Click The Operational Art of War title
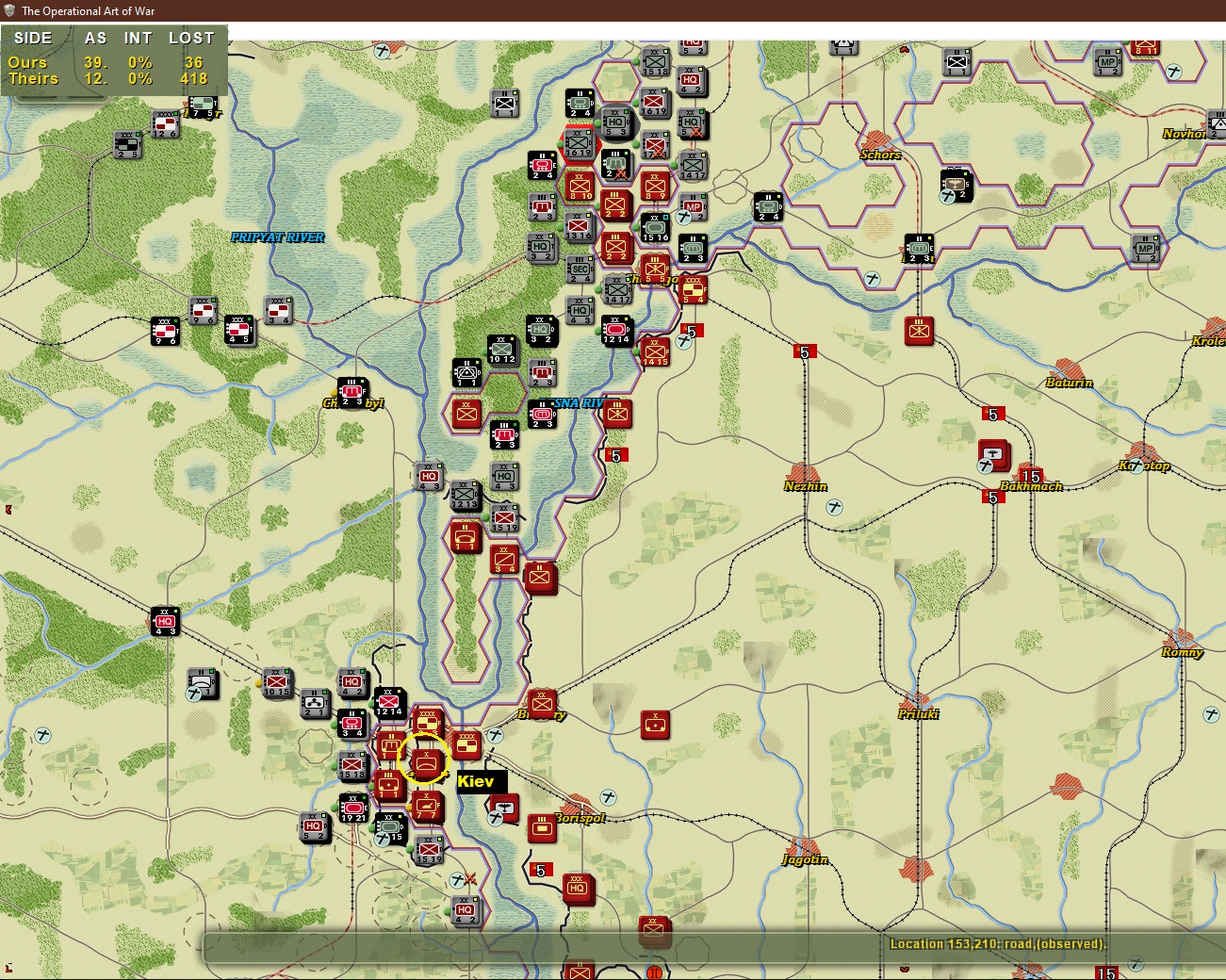The height and width of the screenshot is (980, 1226). click(89, 10)
